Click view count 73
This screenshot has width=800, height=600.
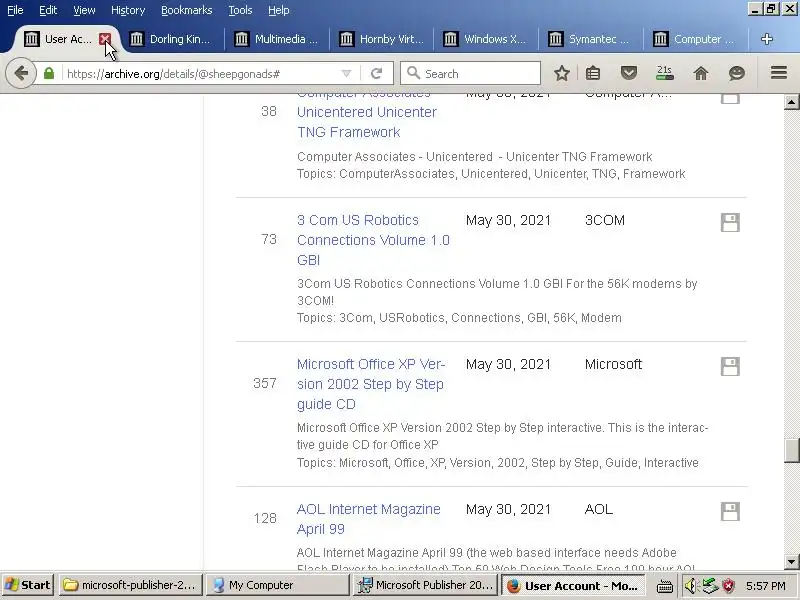[x=269, y=239]
